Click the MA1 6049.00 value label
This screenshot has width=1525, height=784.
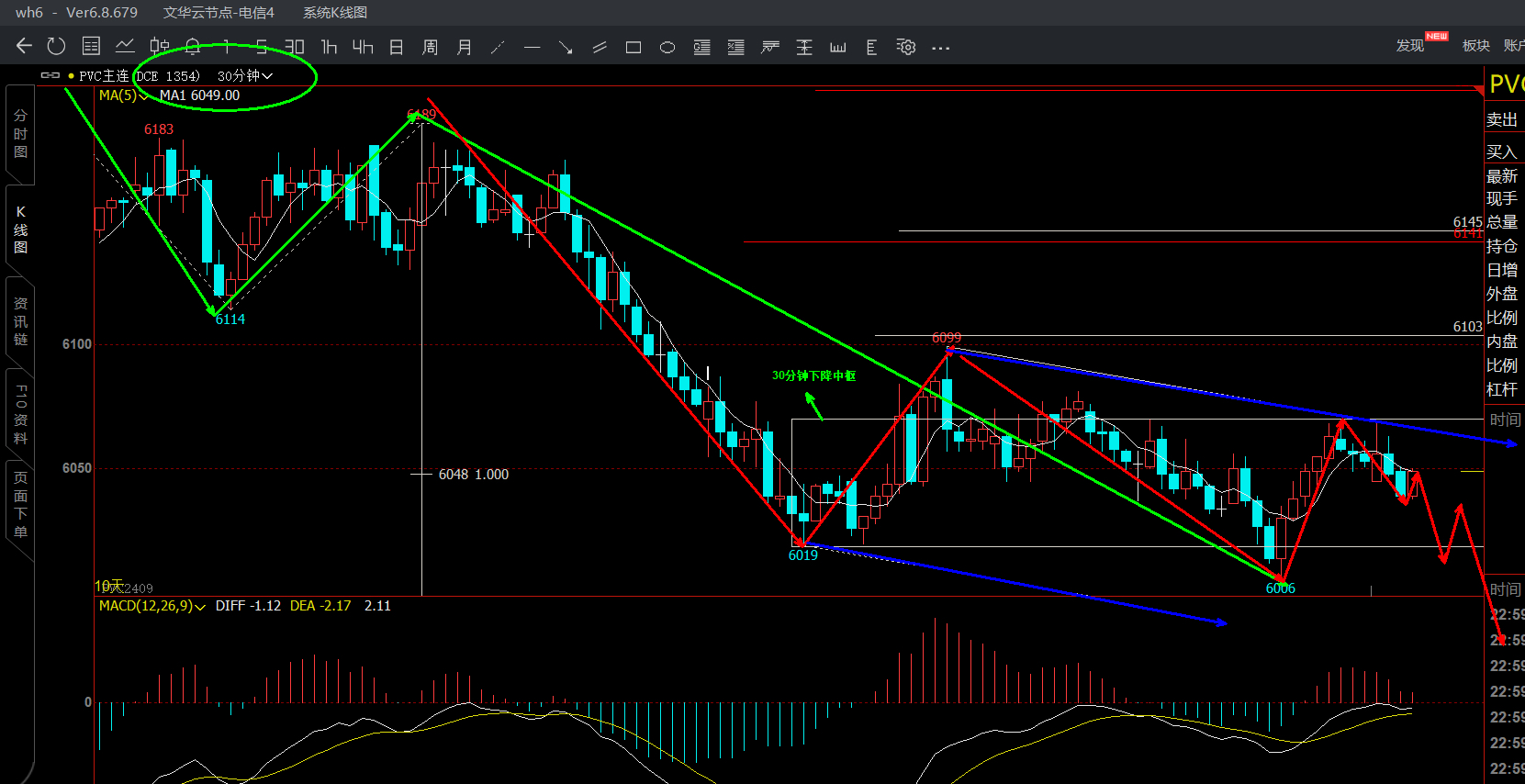[199, 95]
